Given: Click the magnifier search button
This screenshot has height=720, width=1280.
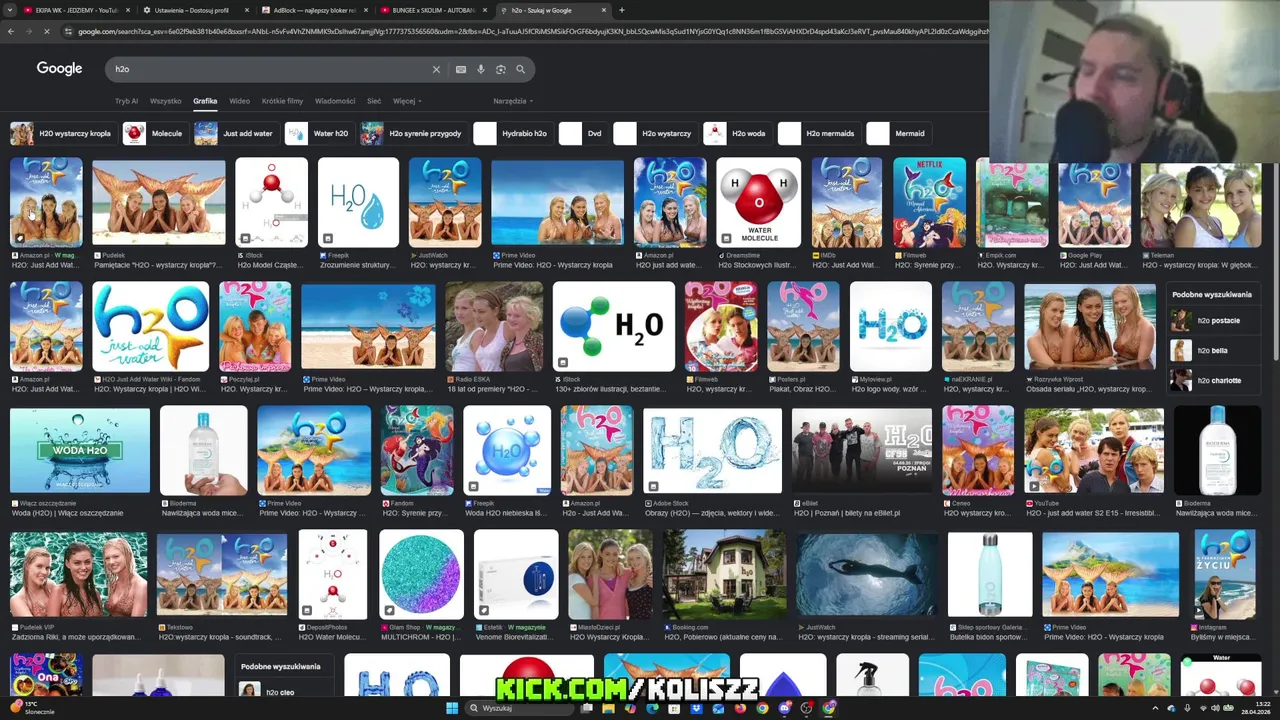Looking at the screenshot, I should point(520,69).
